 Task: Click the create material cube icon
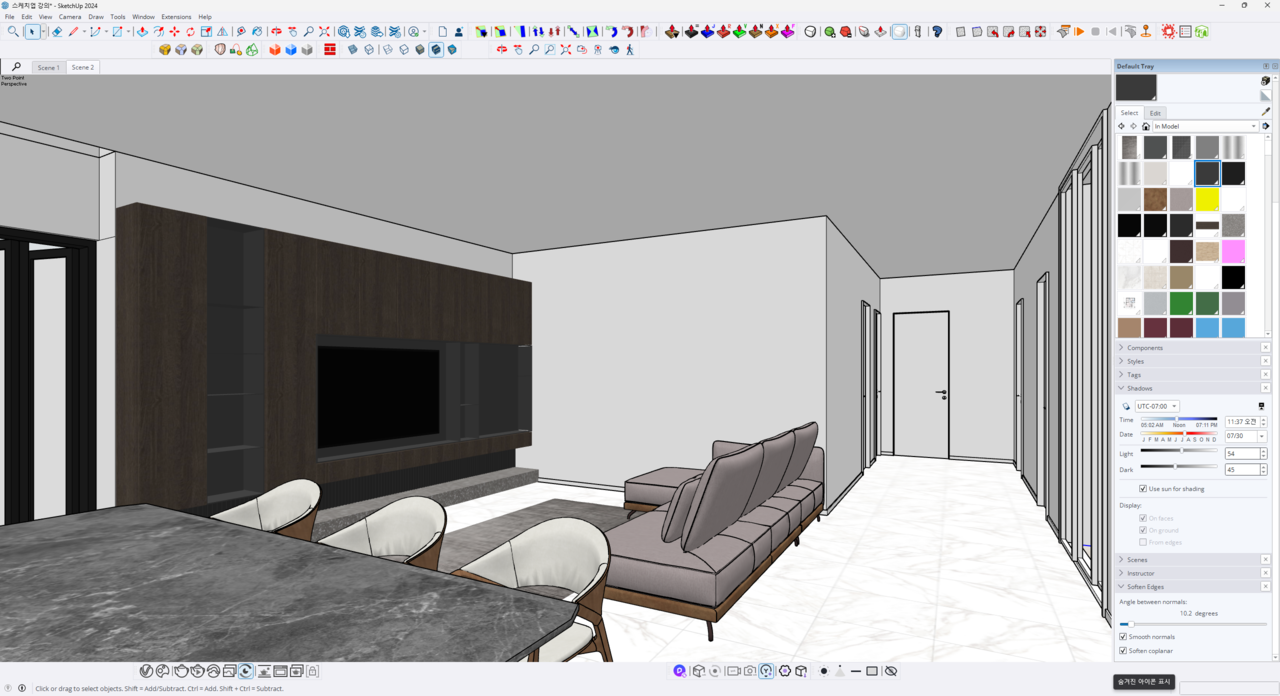point(1266,81)
